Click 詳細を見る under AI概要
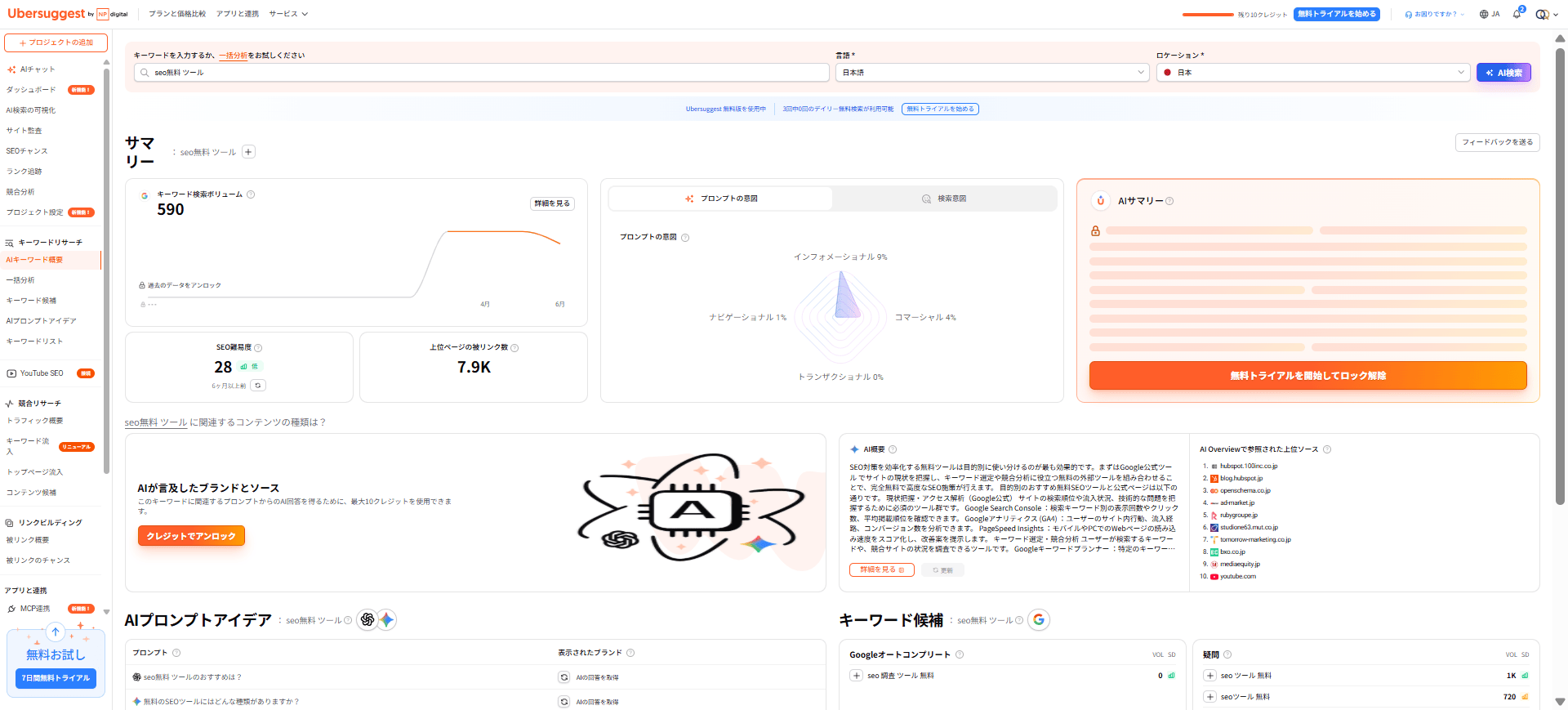Screen dimensions: 1568x710 point(881,569)
